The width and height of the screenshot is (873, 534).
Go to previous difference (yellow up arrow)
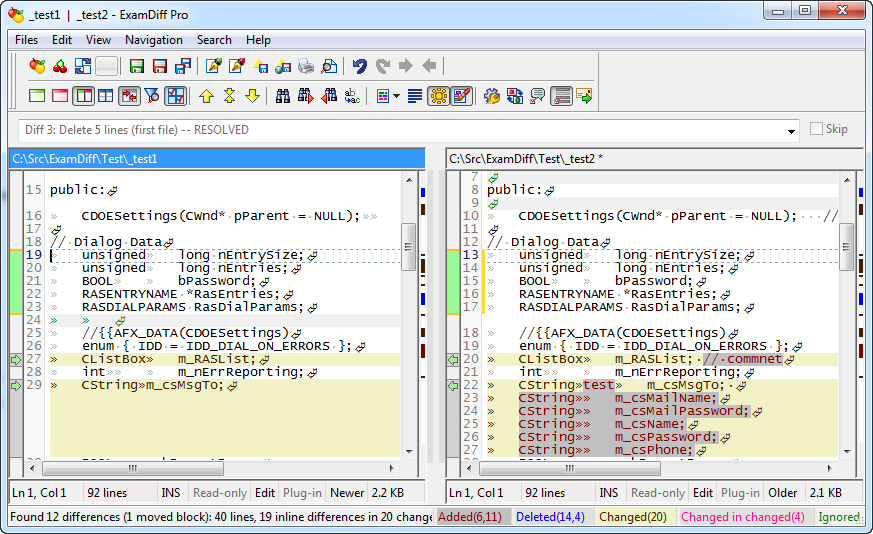(207, 96)
